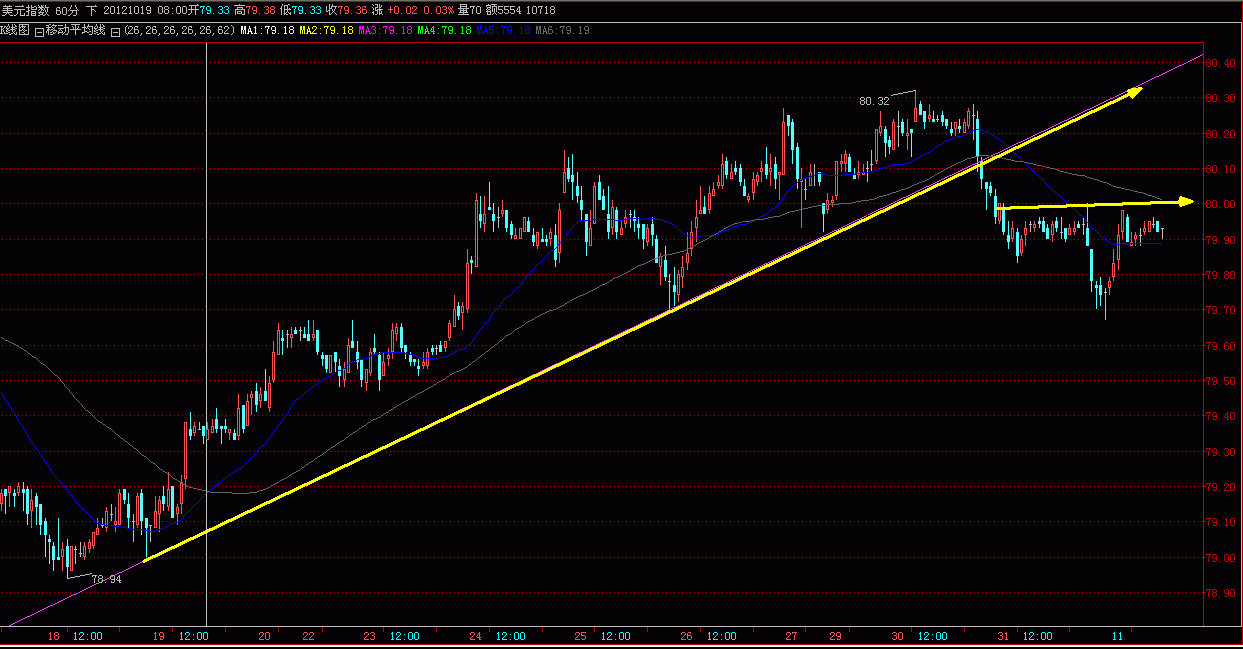Click the 80.20 price axis label
Image resolution: width=1243 pixels, height=649 pixels.
(x=1221, y=134)
